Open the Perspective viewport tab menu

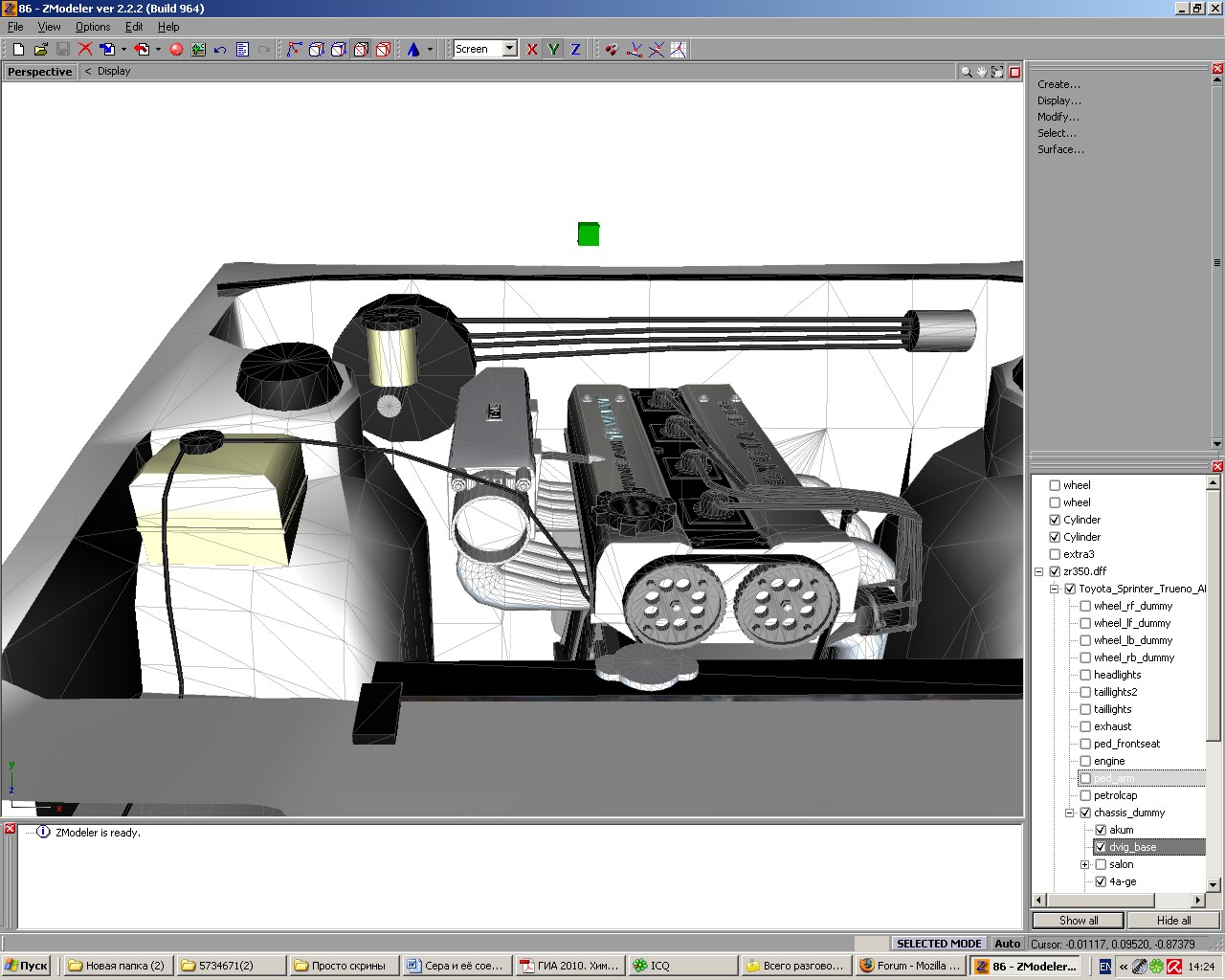[39, 72]
